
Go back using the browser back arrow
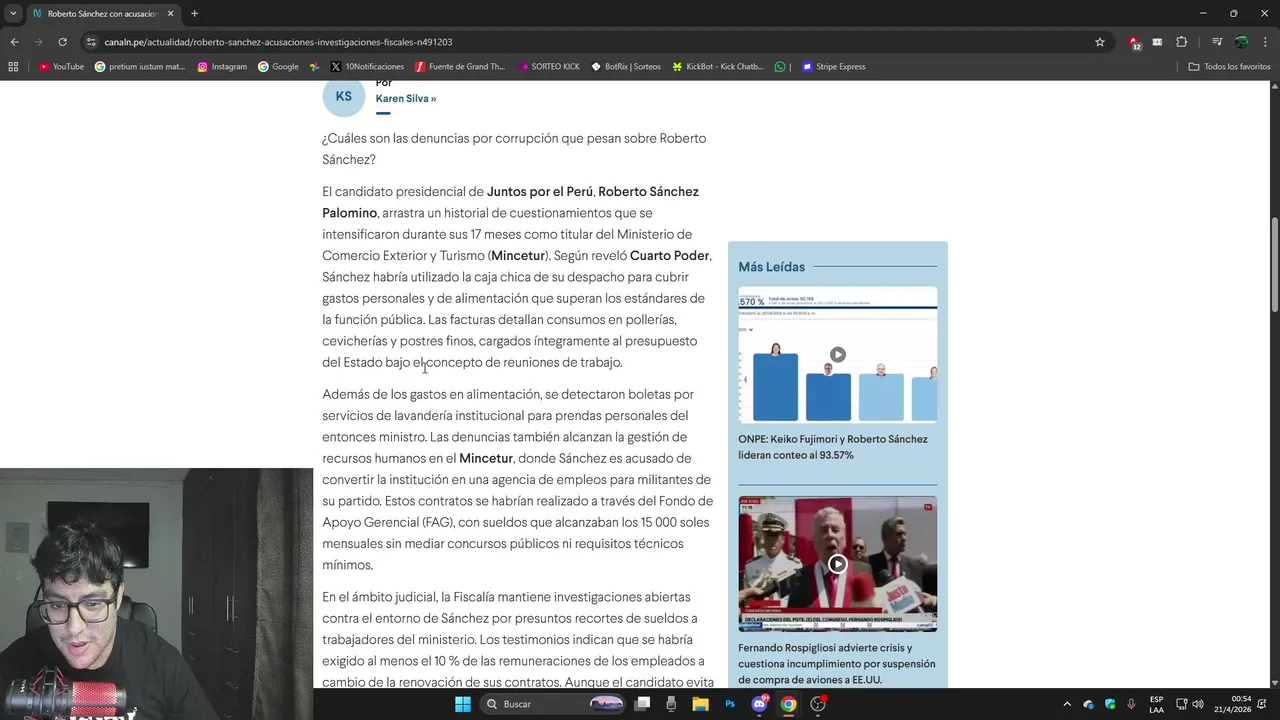coord(14,42)
